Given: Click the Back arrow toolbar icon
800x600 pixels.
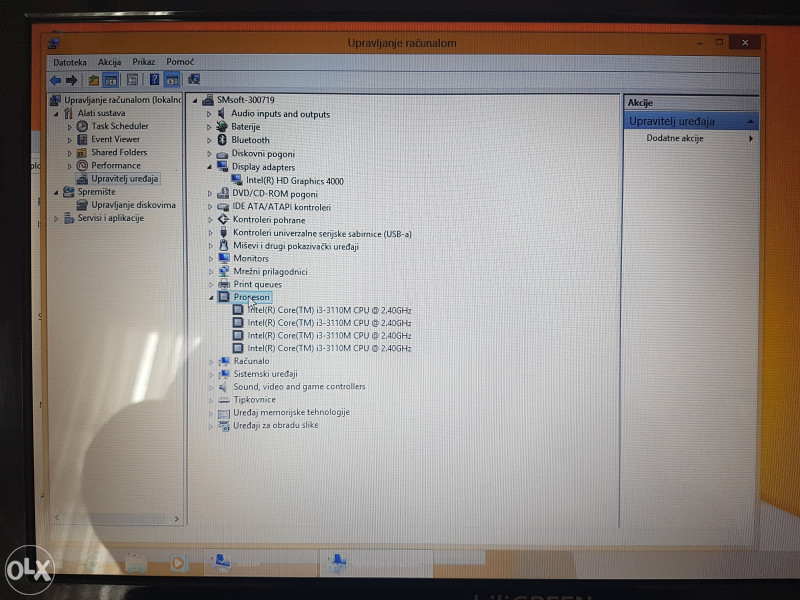Looking at the screenshot, I should click(x=56, y=80).
